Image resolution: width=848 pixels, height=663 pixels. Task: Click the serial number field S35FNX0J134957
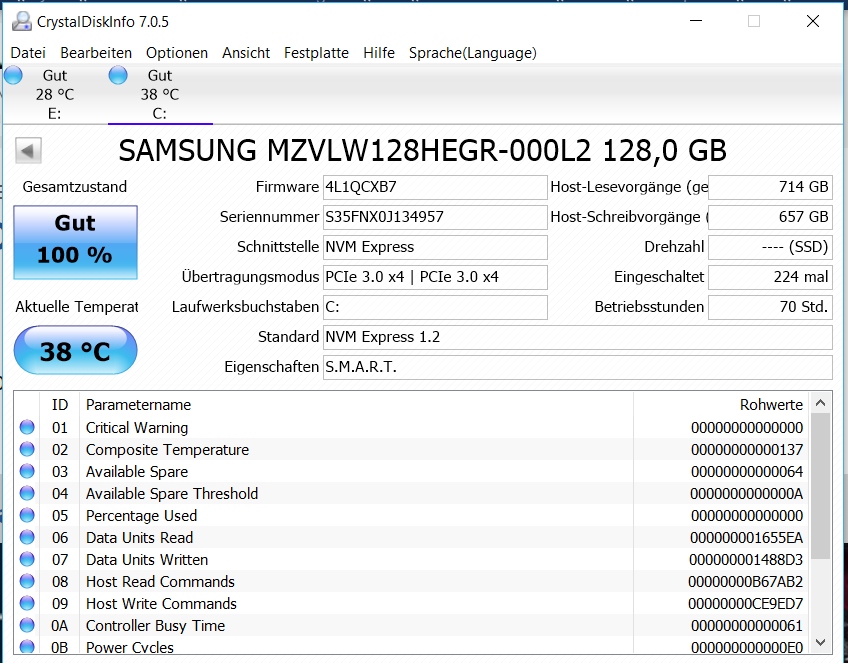click(435, 217)
